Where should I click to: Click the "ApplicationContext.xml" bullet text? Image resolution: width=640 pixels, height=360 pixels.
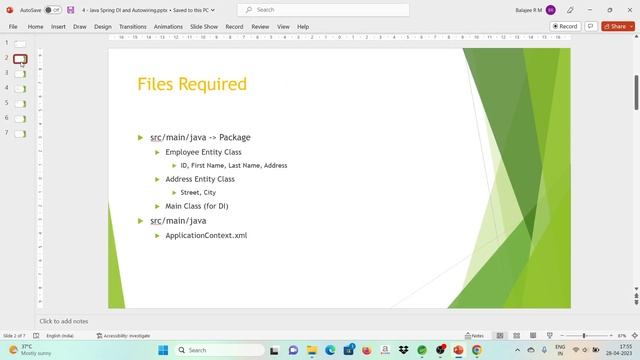point(206,236)
